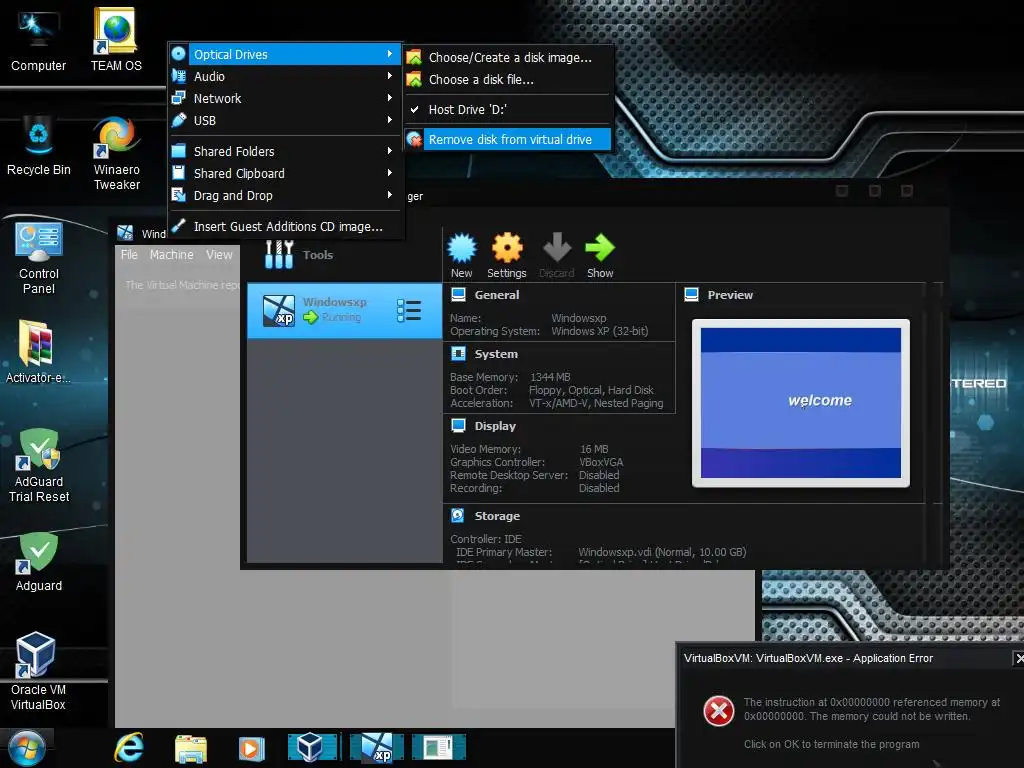Click the Display section header
Image resolution: width=1024 pixels, height=768 pixels.
point(495,426)
